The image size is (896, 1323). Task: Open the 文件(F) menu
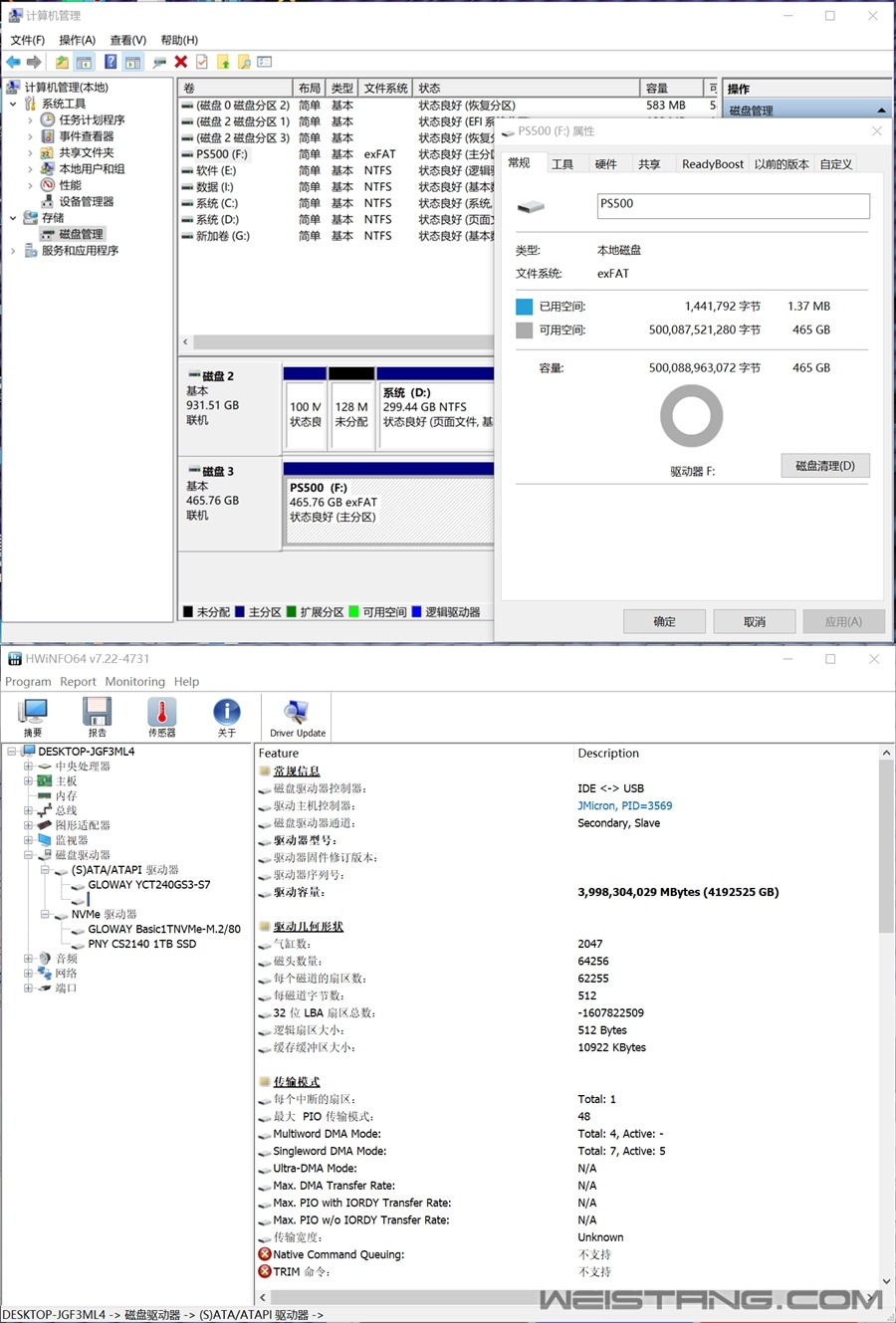click(x=28, y=40)
